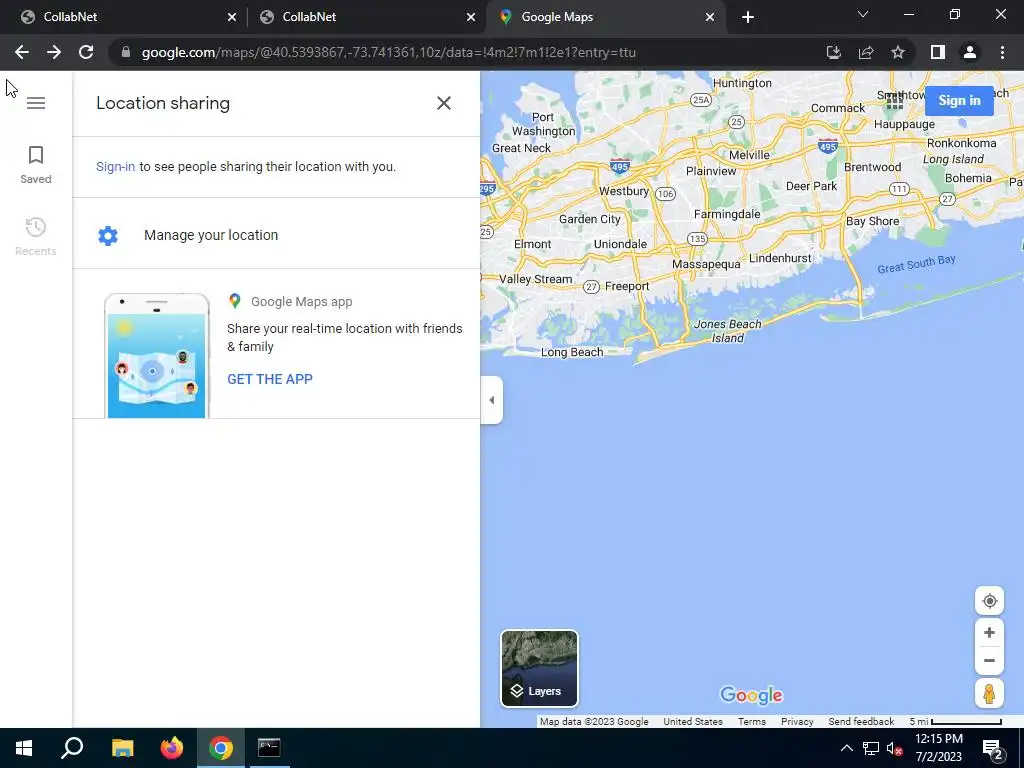Open the Google apps grid icon
Screen dimensions: 1024x768
click(x=895, y=101)
